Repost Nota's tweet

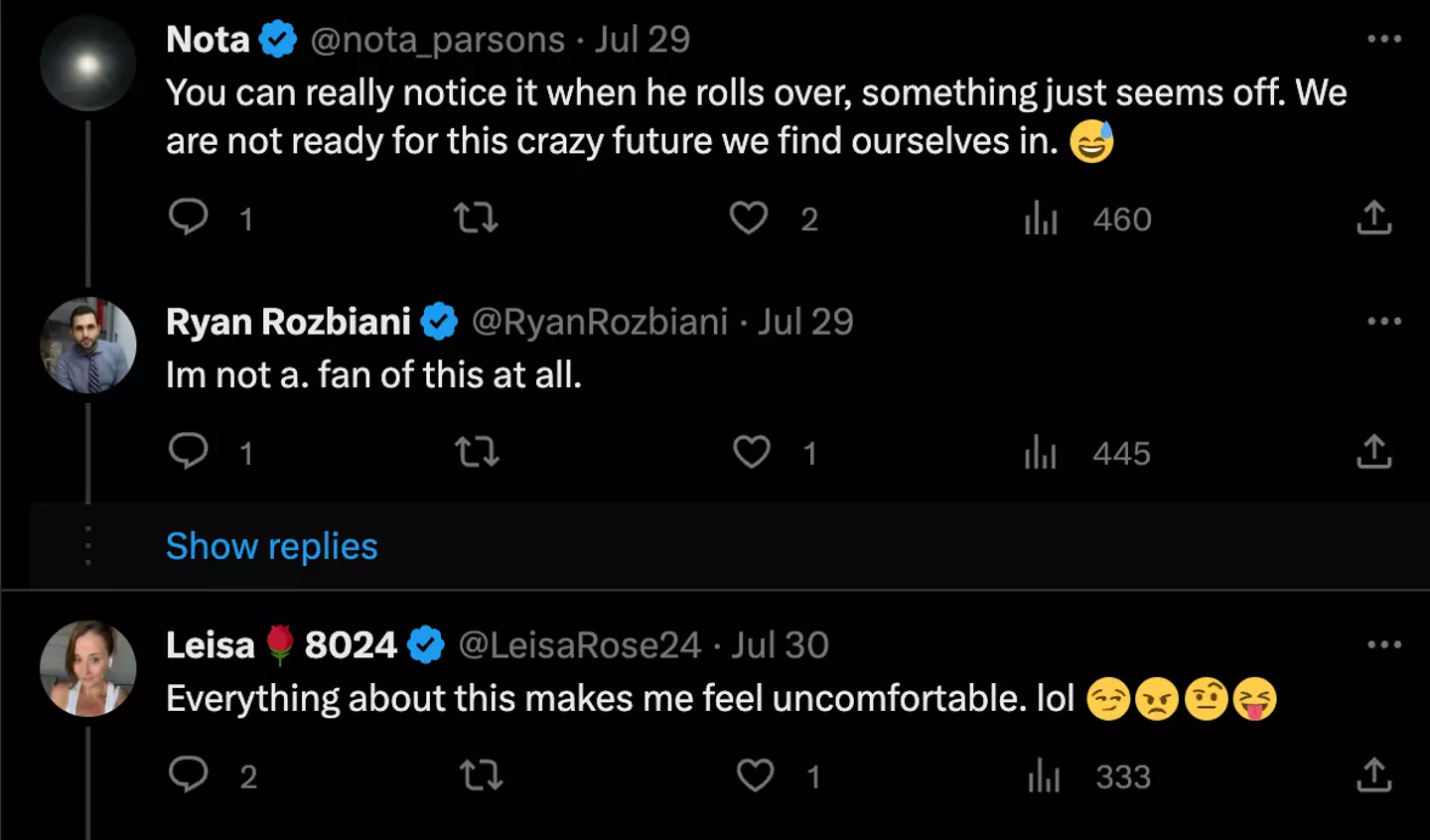(476, 217)
